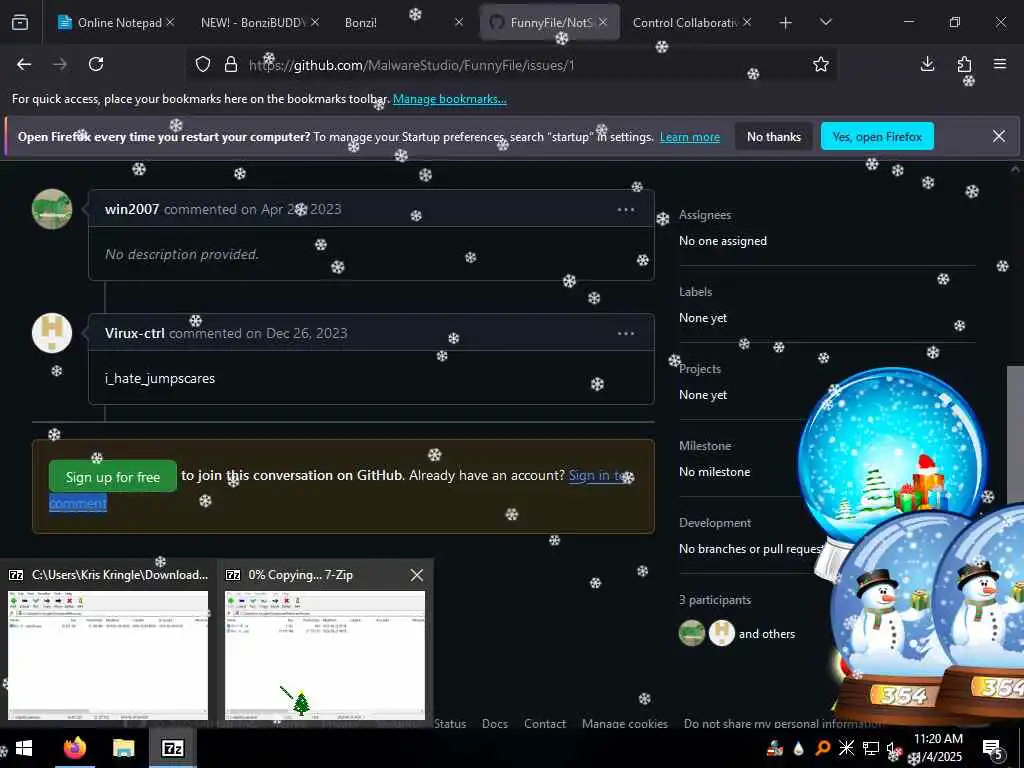Viewport: 1024px width, 768px height.
Task: Open the notification center icon
Action: click(993, 749)
